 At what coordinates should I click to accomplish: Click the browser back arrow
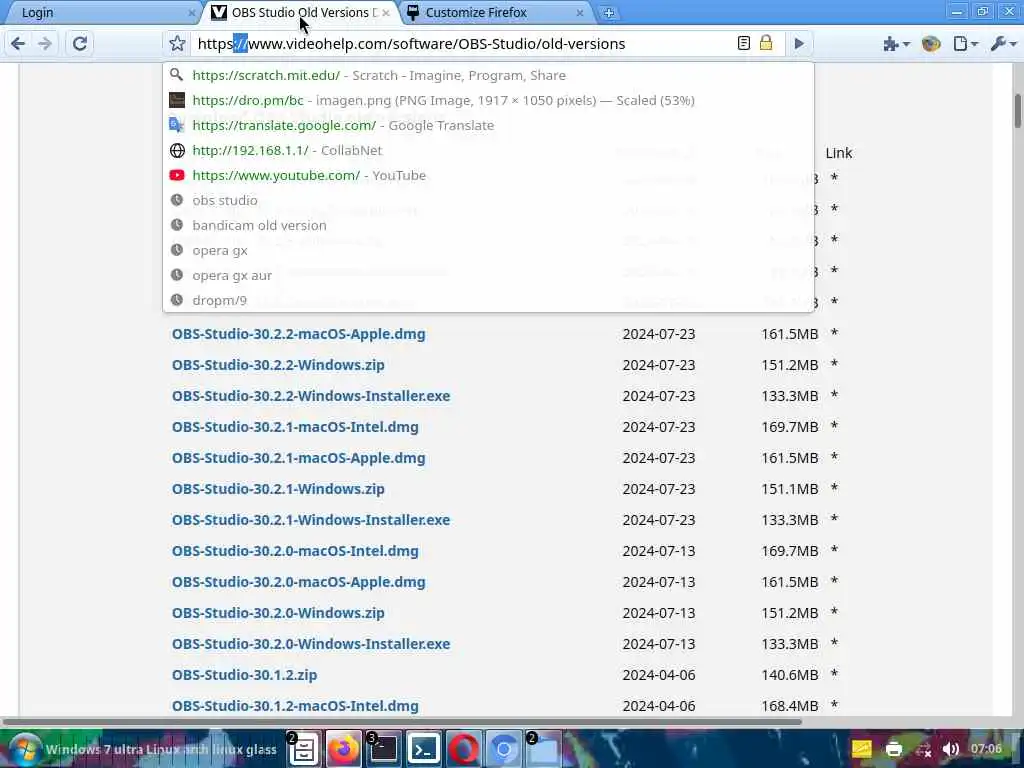18,44
